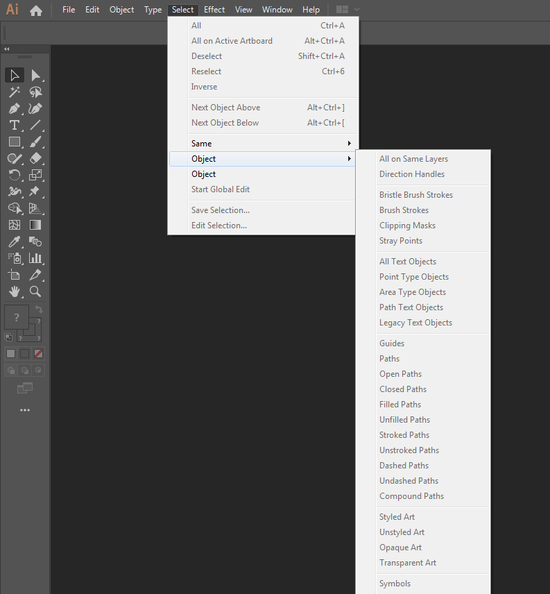Open the Help menu
This screenshot has width=550, height=594.
tap(311, 9)
